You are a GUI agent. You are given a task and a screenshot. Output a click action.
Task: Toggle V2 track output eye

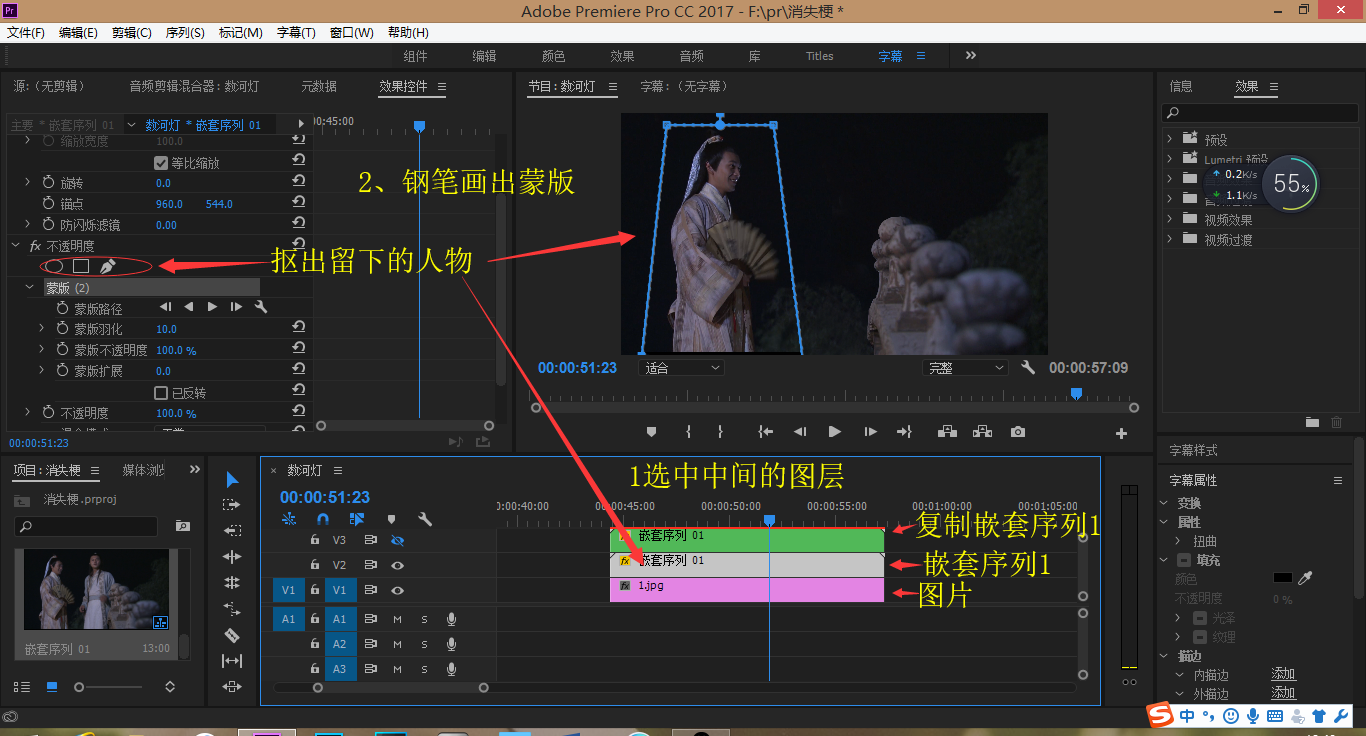(397, 565)
